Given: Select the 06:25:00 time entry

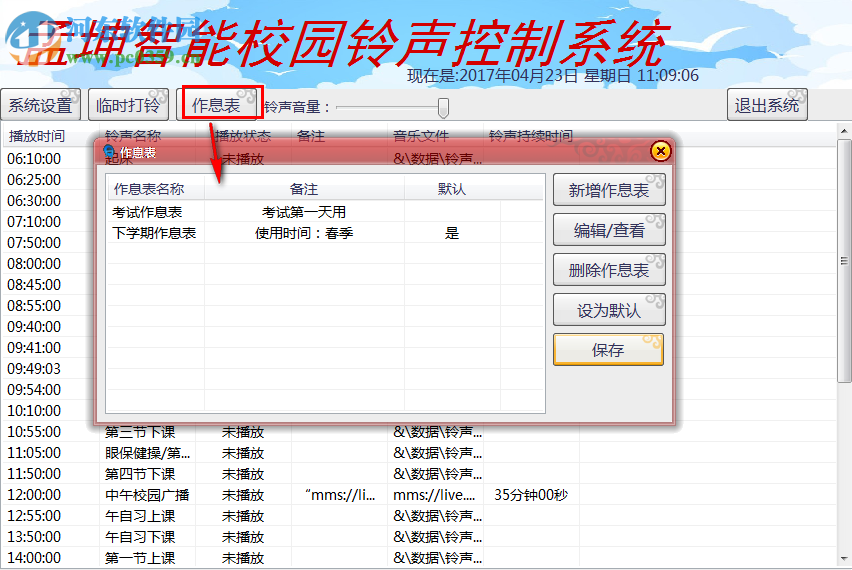Looking at the screenshot, I should coord(34,180).
